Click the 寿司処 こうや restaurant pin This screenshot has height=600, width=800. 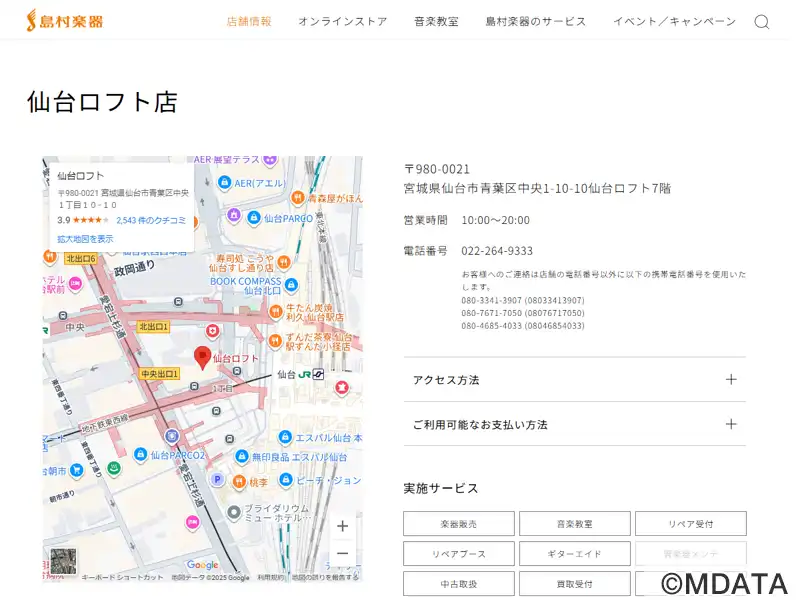click(x=284, y=262)
